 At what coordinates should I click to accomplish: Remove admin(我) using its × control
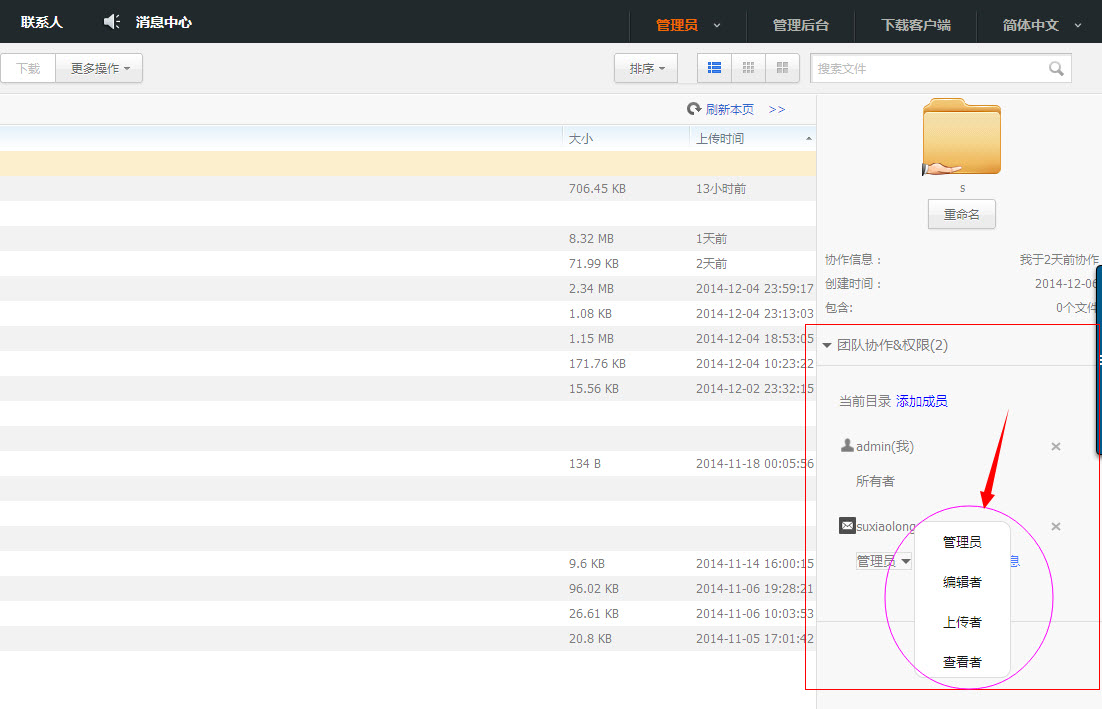(x=1055, y=447)
